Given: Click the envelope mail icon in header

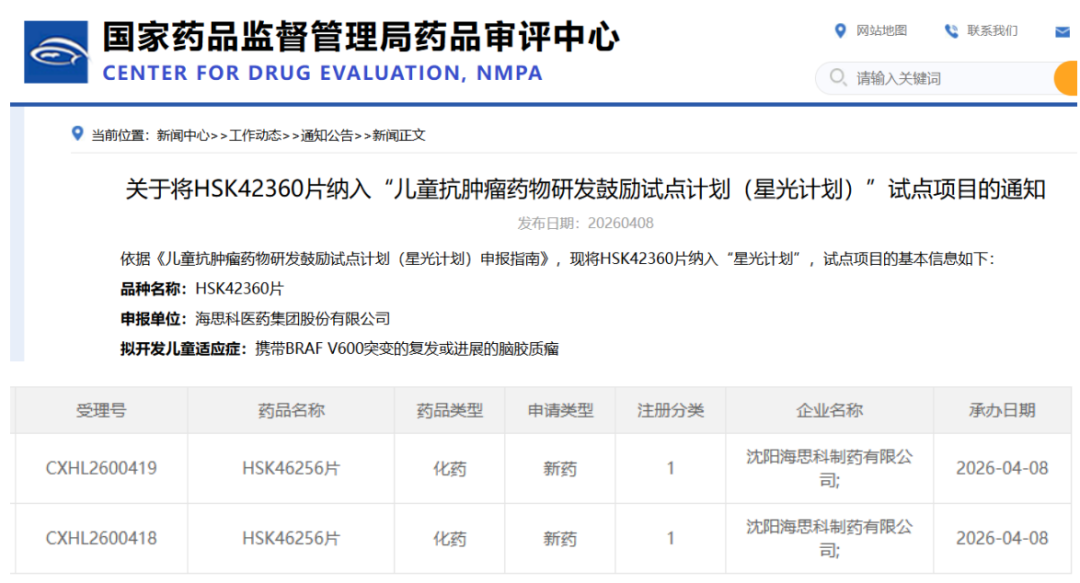Looking at the screenshot, I should [1062, 32].
